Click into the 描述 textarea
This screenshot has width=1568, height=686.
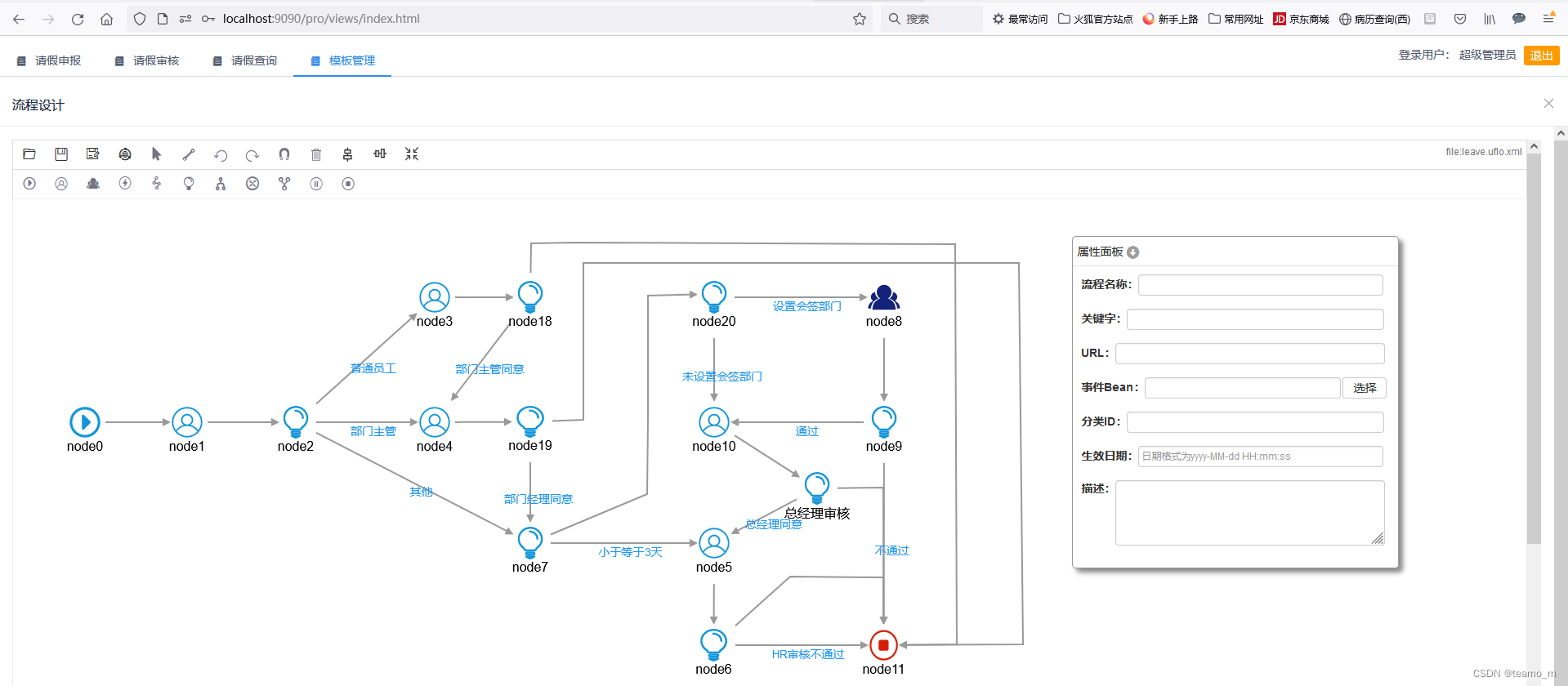point(1249,513)
